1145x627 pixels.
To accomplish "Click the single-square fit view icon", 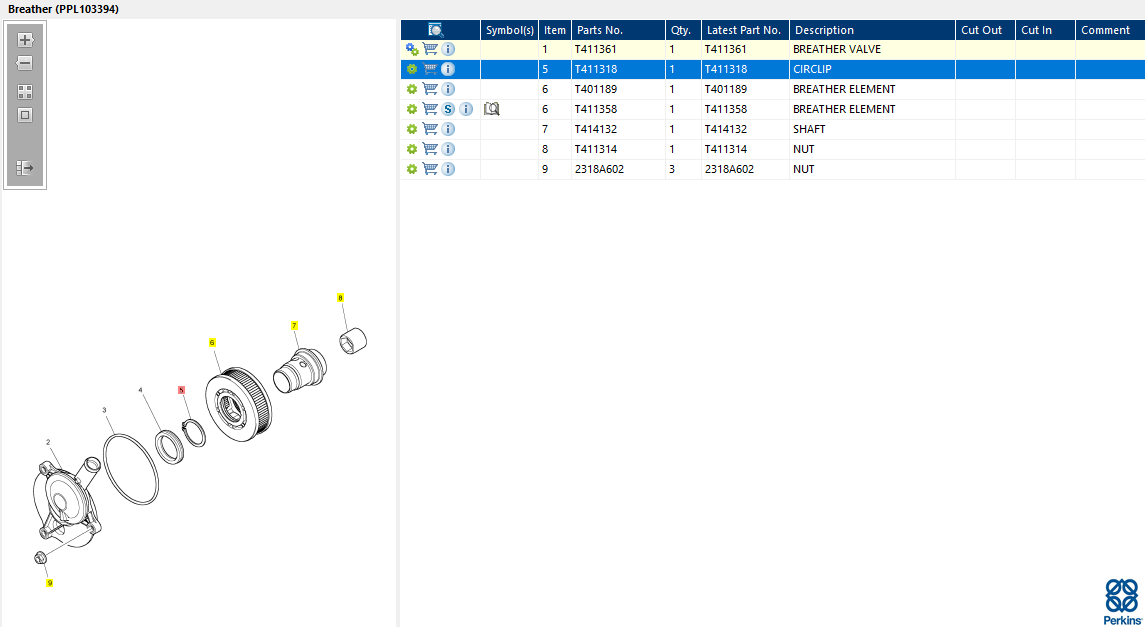I will point(25,115).
